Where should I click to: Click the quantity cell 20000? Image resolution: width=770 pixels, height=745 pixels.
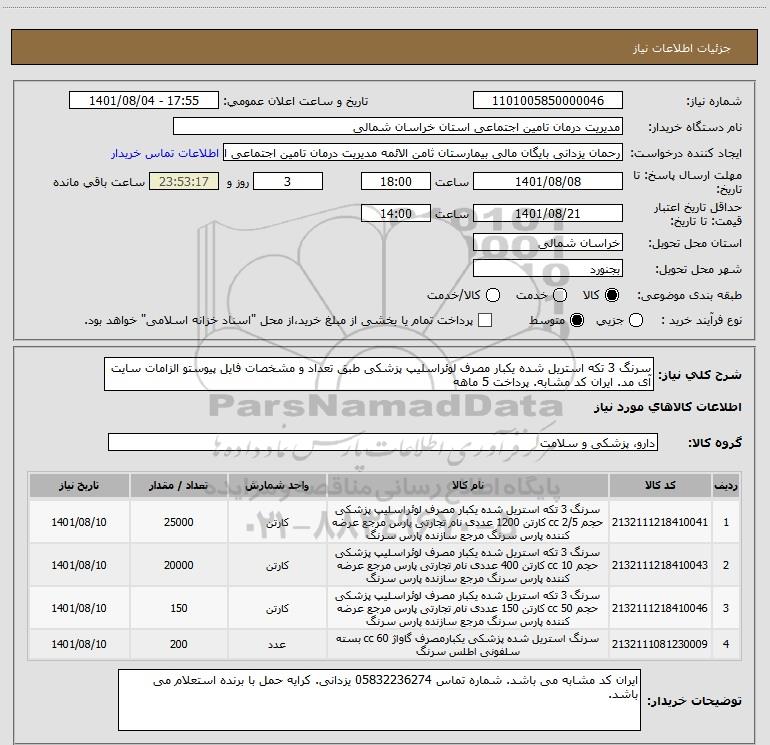coord(178,565)
